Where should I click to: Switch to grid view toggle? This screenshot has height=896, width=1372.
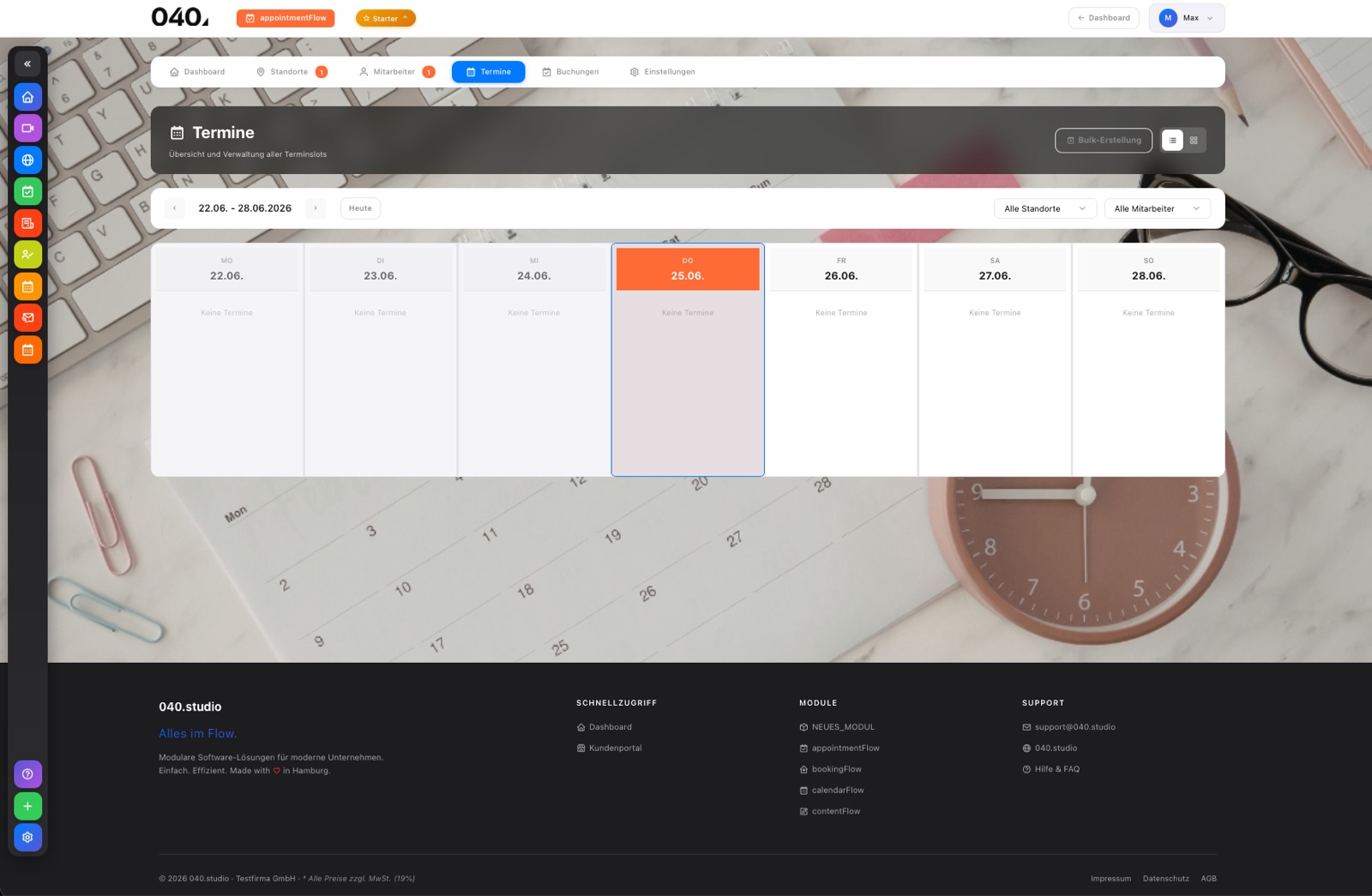[x=1194, y=141]
